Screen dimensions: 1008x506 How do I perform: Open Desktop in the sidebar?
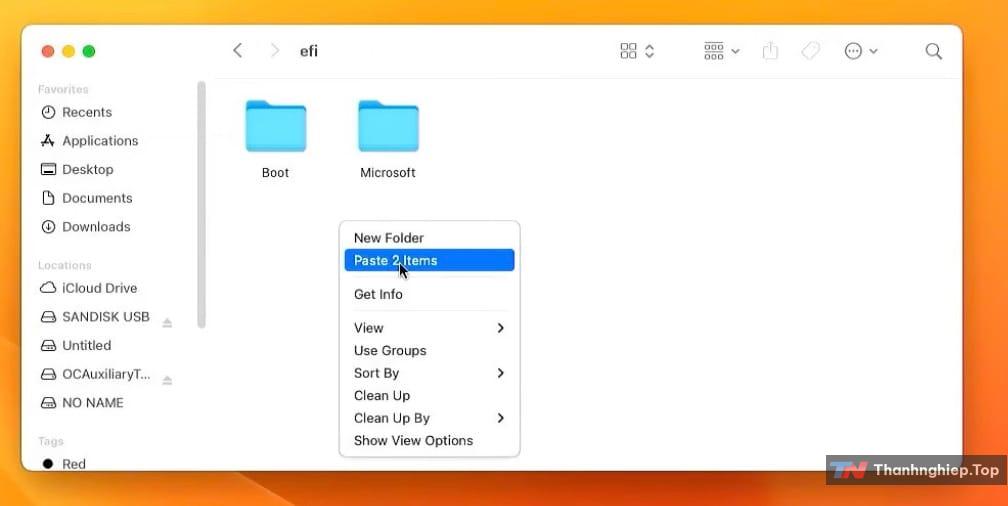tap(87, 169)
